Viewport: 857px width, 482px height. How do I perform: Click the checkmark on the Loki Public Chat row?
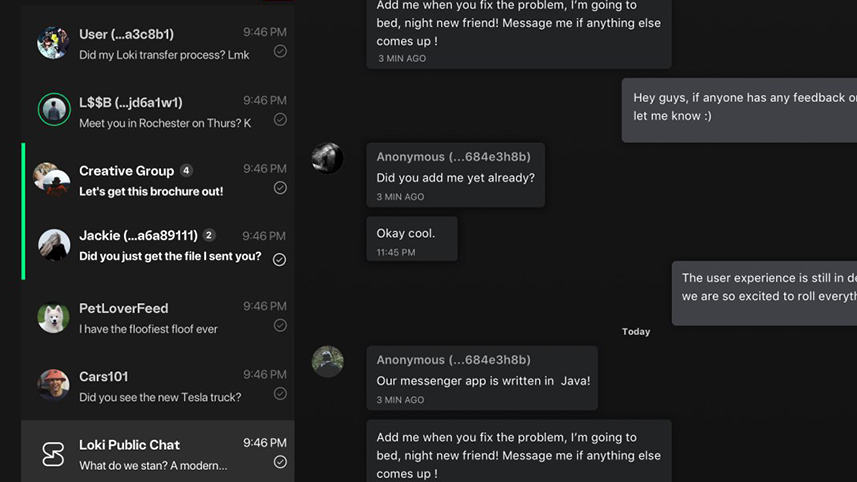tap(280, 462)
